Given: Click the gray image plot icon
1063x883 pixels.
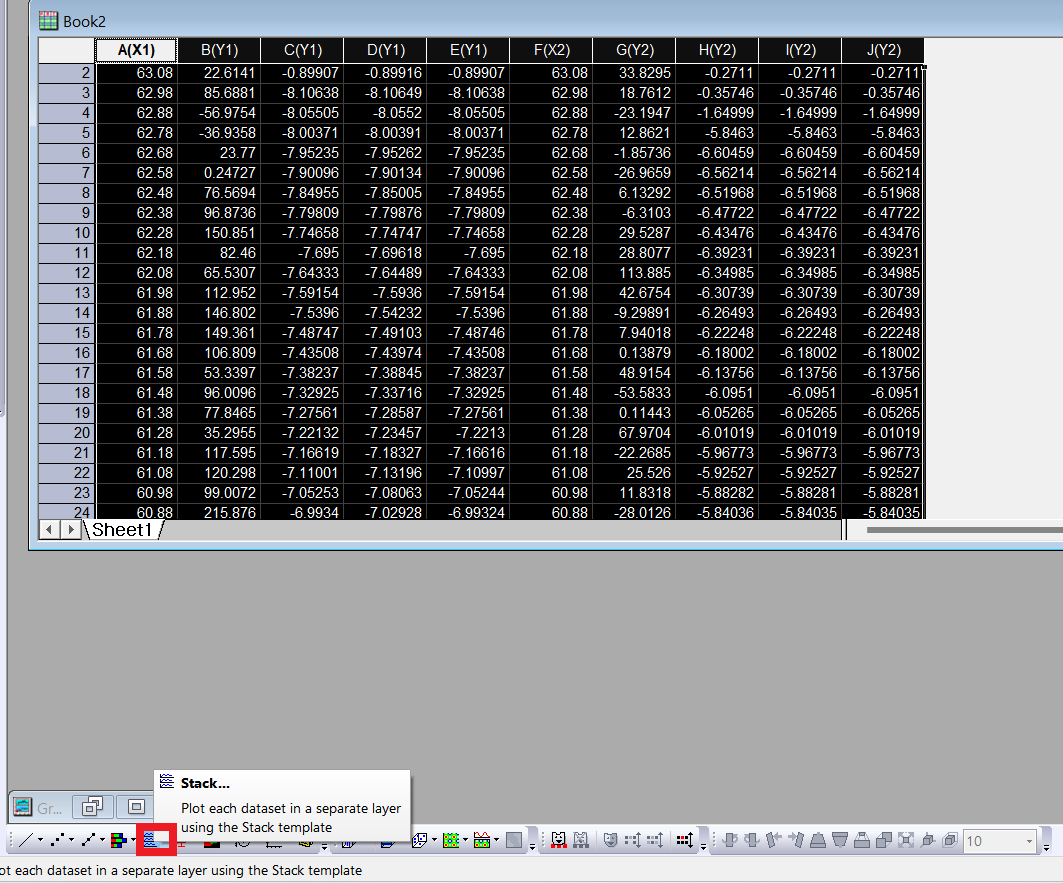Looking at the screenshot, I should pyautogui.click(x=514, y=841).
